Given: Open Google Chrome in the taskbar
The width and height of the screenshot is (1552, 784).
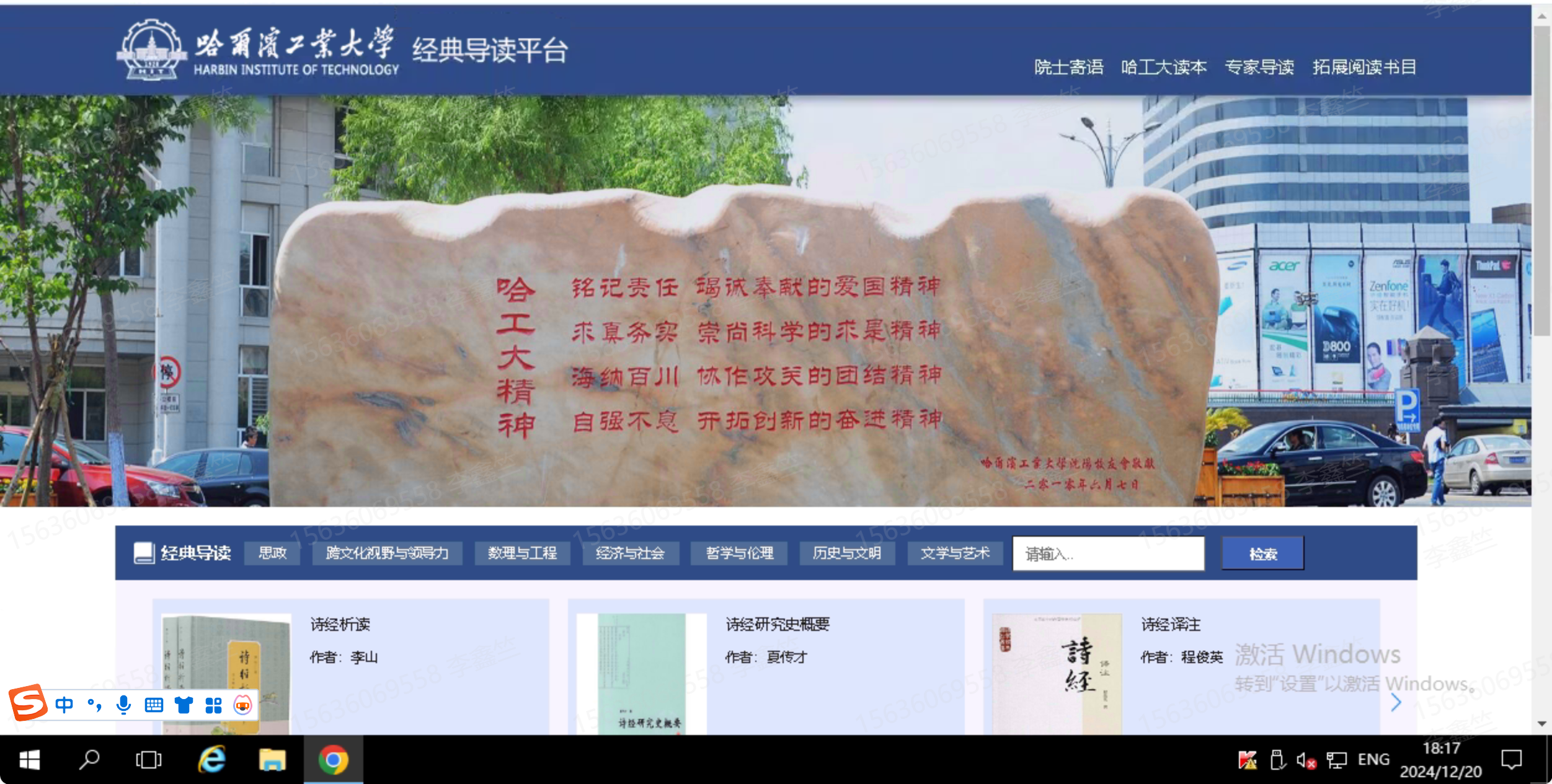Looking at the screenshot, I should click(x=333, y=760).
